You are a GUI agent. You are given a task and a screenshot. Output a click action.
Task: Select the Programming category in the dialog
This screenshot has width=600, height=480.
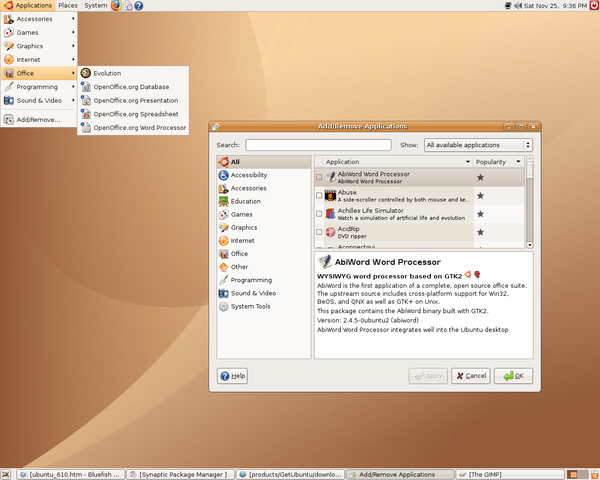(264, 280)
